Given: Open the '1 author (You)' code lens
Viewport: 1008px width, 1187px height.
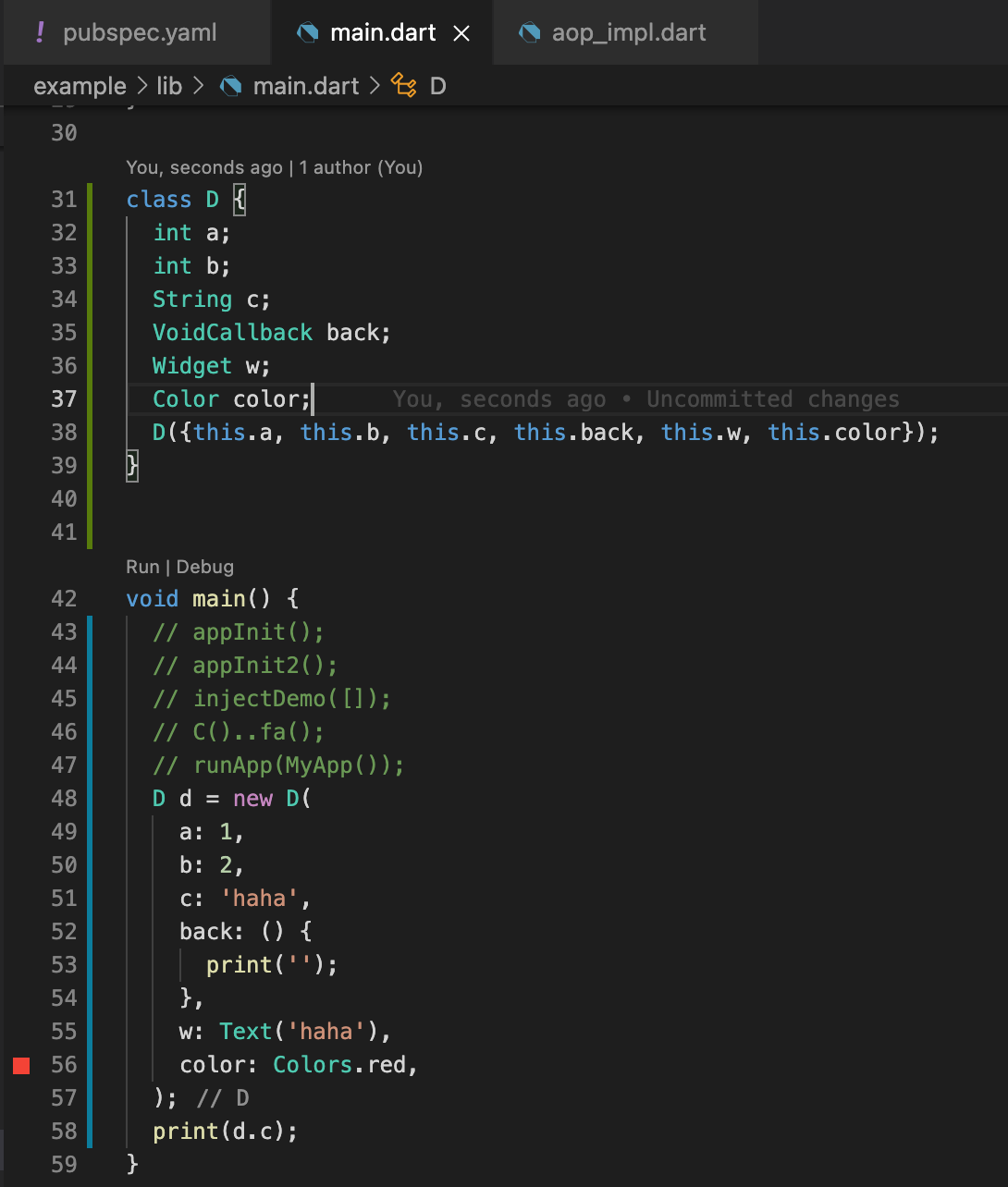Looking at the screenshot, I should tap(361, 167).
